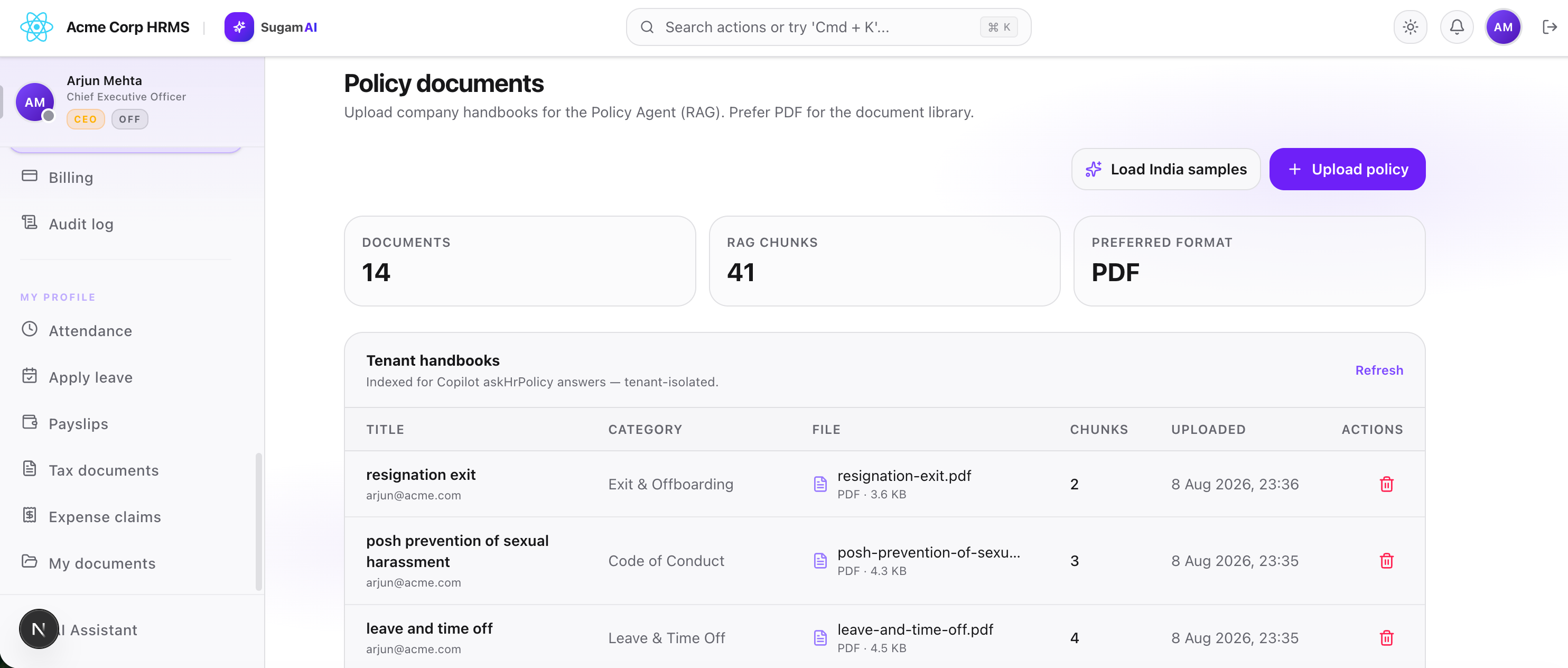
Task: Click the '8 Aug 2026, 23:36' upload date
Action: [1235, 484]
